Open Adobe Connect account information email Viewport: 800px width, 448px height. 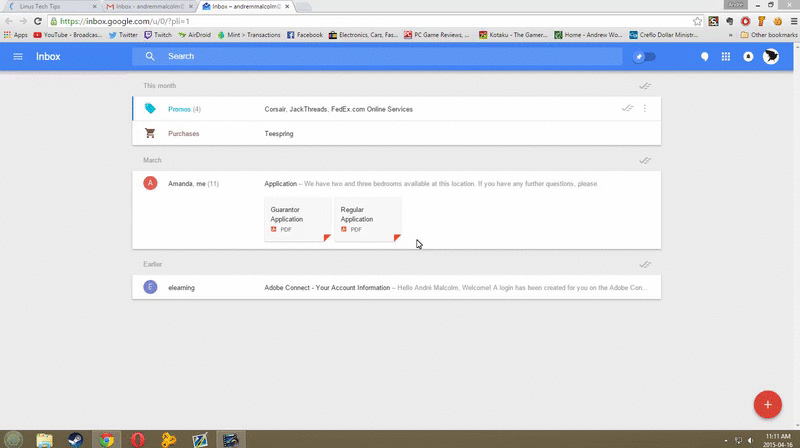point(396,287)
